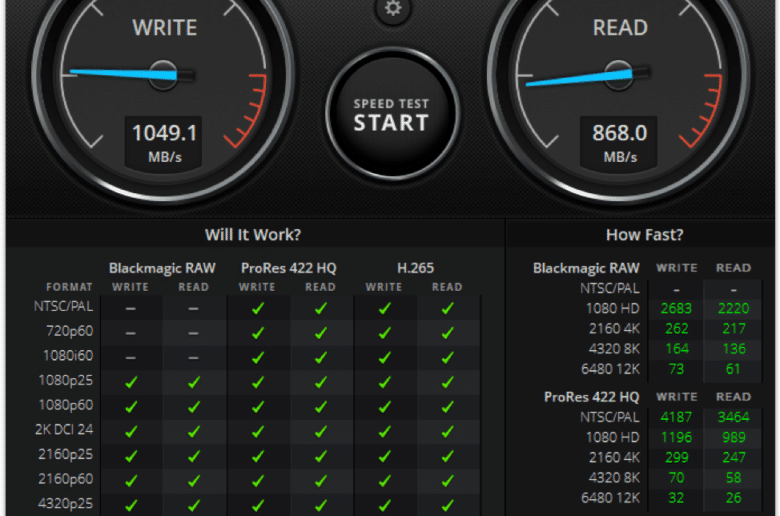The height and width of the screenshot is (516, 780).
Task: Click Blackmagic RAW WRITE checkmark for 1080p25
Action: pyautogui.click(x=131, y=382)
